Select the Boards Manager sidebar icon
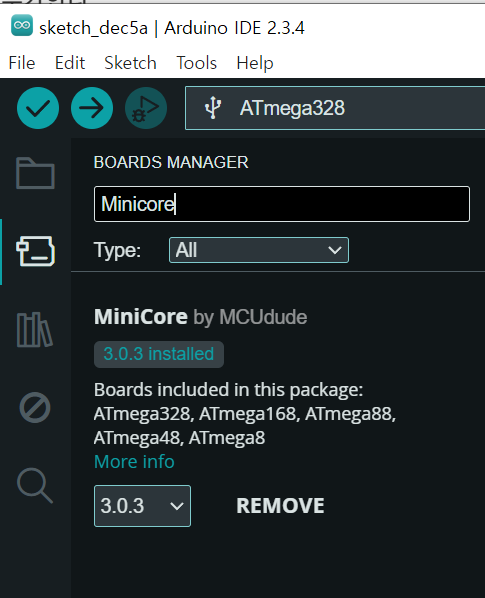This screenshot has width=485, height=598. 35,251
